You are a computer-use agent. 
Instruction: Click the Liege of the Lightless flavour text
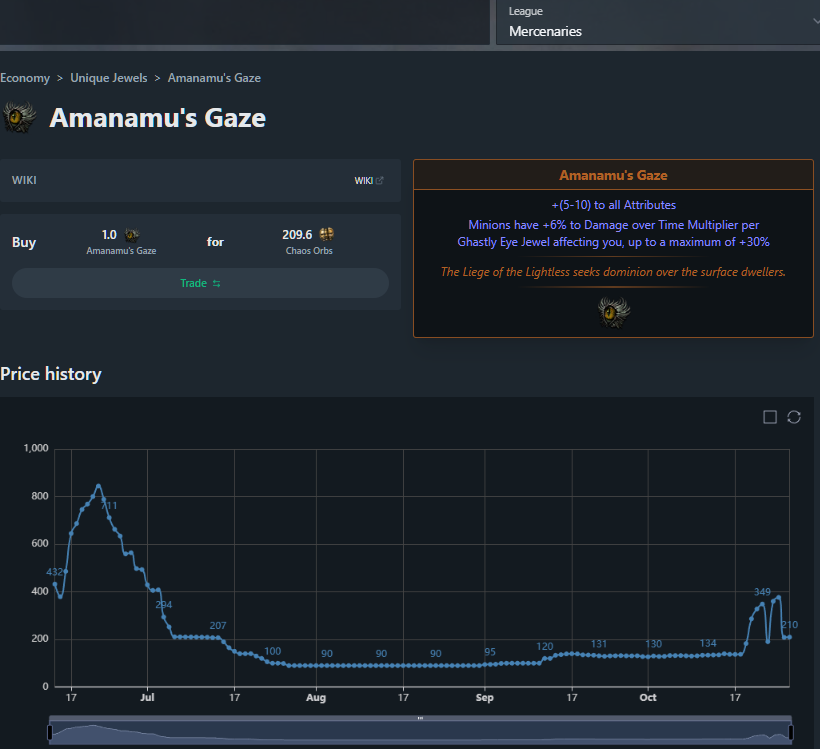[x=613, y=272]
